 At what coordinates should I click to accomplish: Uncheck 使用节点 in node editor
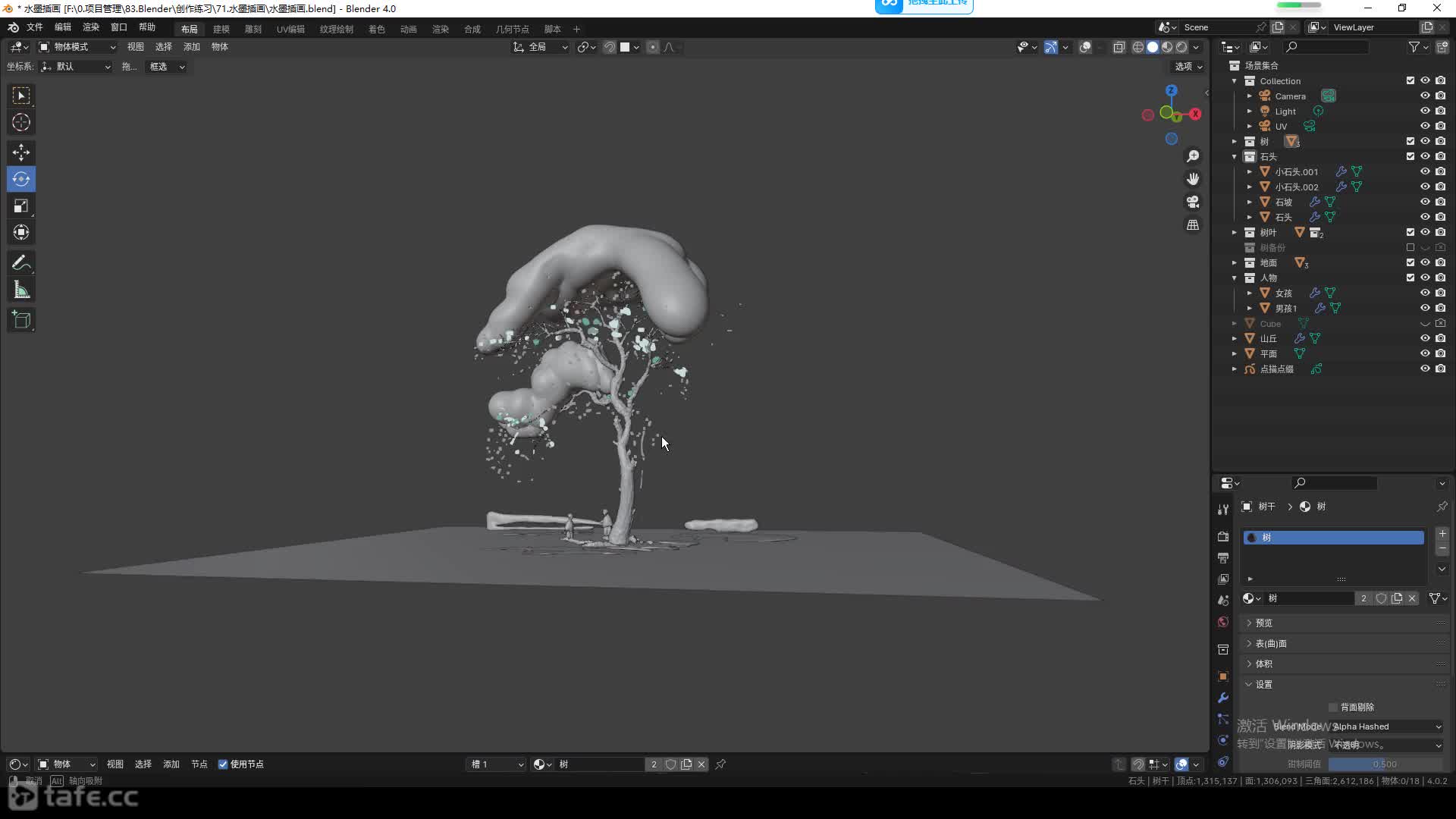coord(223,764)
